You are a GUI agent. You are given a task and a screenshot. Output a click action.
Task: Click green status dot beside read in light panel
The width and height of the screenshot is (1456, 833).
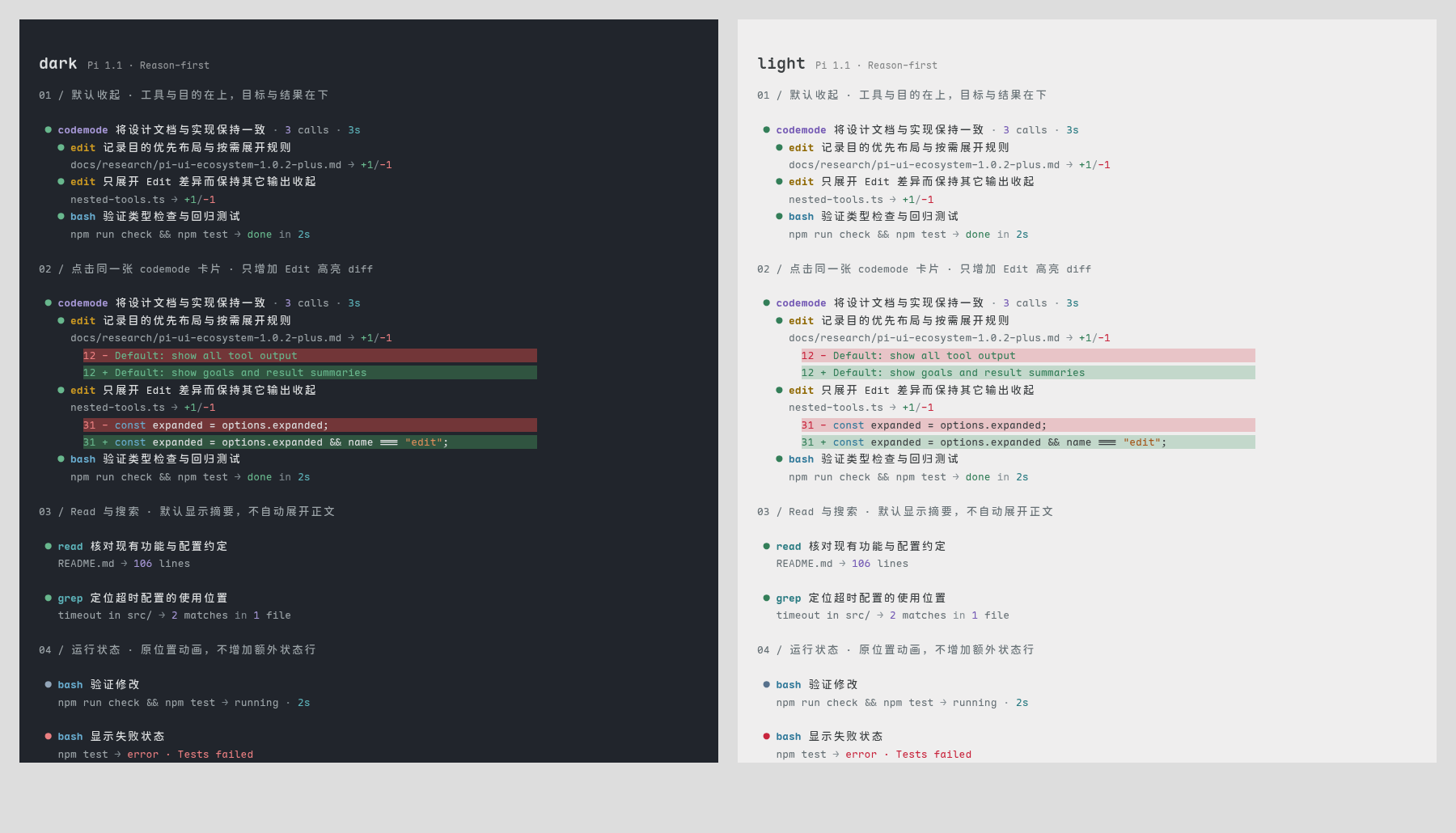tap(767, 546)
